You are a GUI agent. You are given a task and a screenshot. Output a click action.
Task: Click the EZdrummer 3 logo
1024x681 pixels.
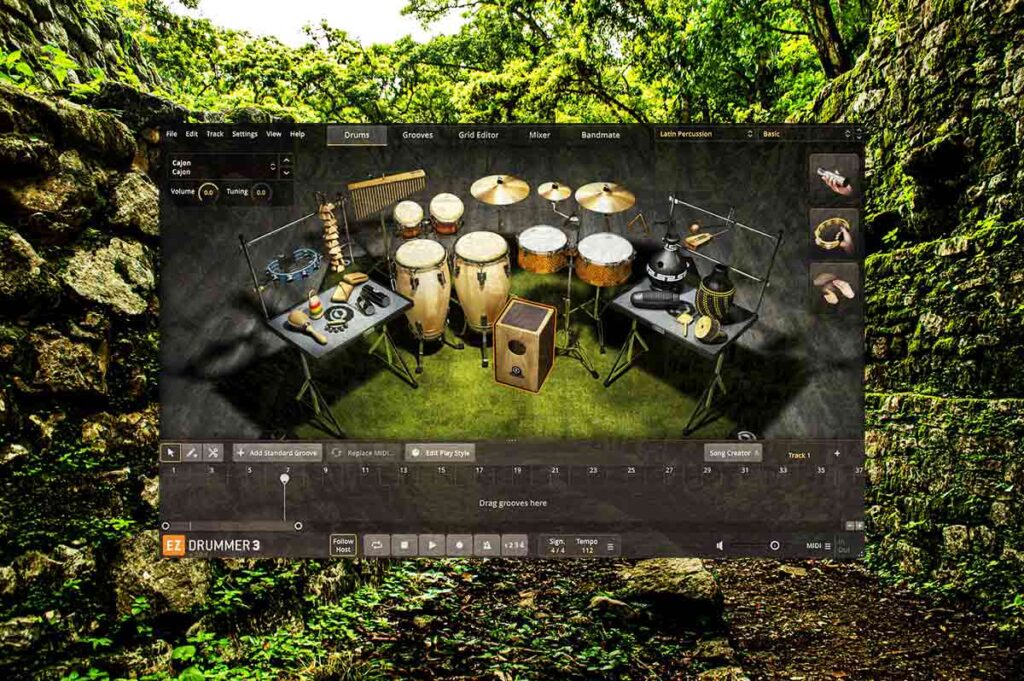(x=212, y=545)
